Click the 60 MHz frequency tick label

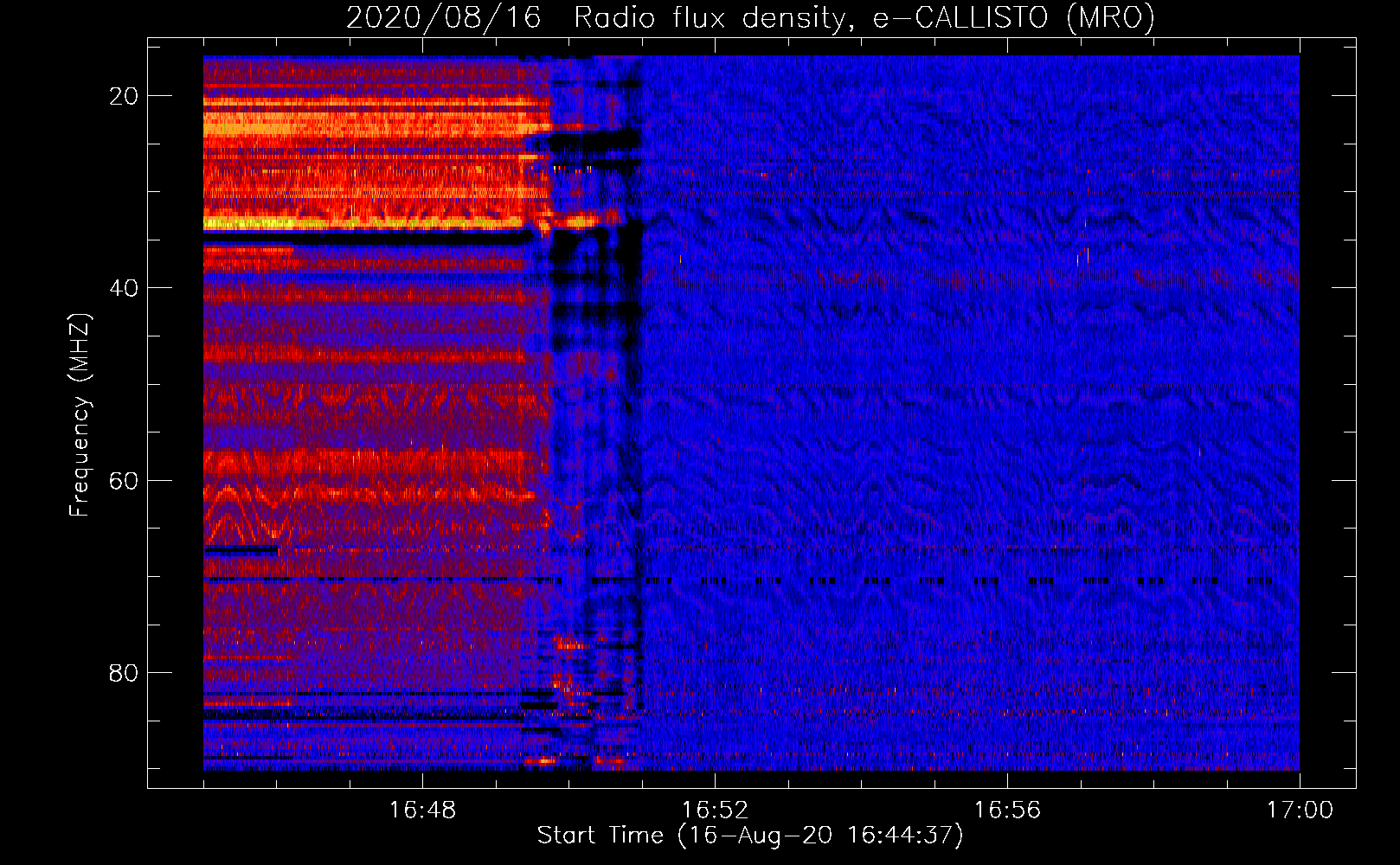click(124, 480)
